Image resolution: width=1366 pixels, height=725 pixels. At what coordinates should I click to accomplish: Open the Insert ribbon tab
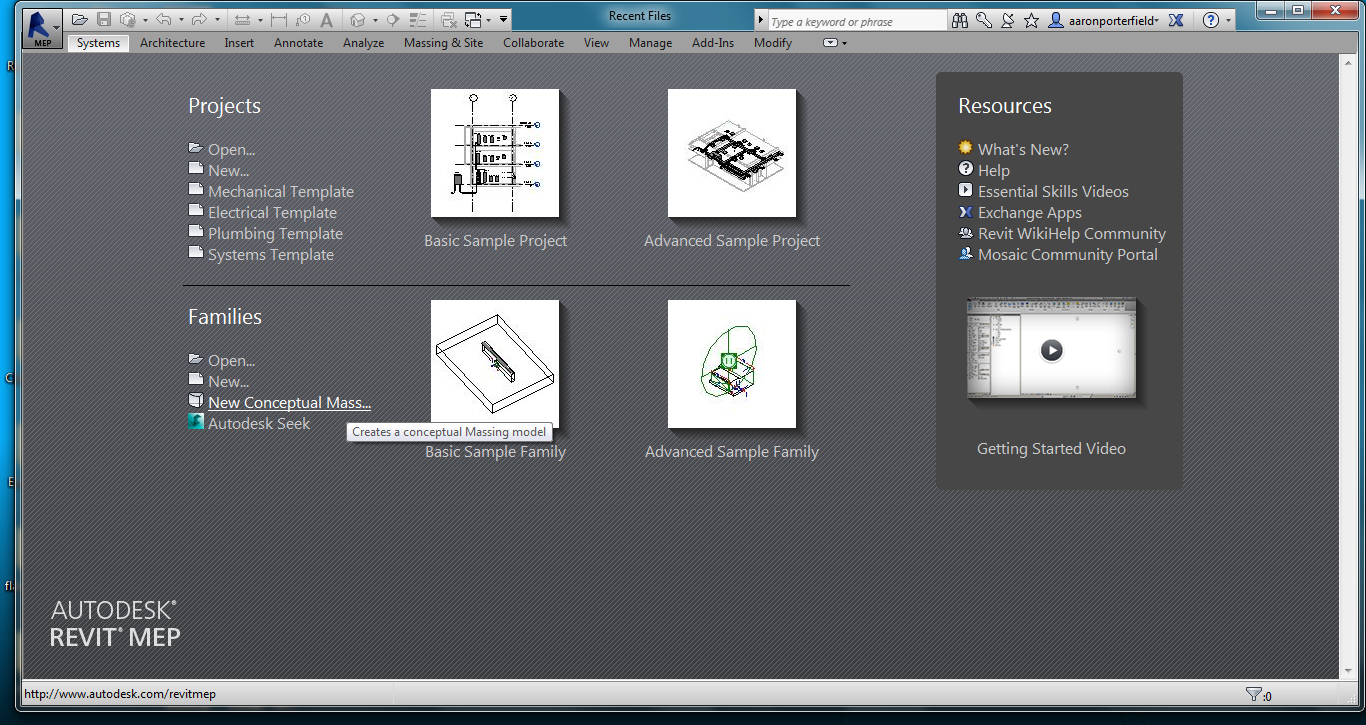tap(239, 43)
